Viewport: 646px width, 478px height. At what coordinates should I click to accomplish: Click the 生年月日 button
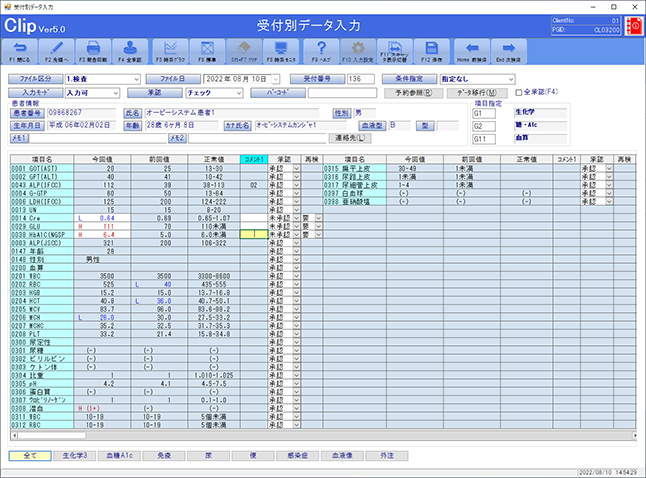(x=27, y=126)
